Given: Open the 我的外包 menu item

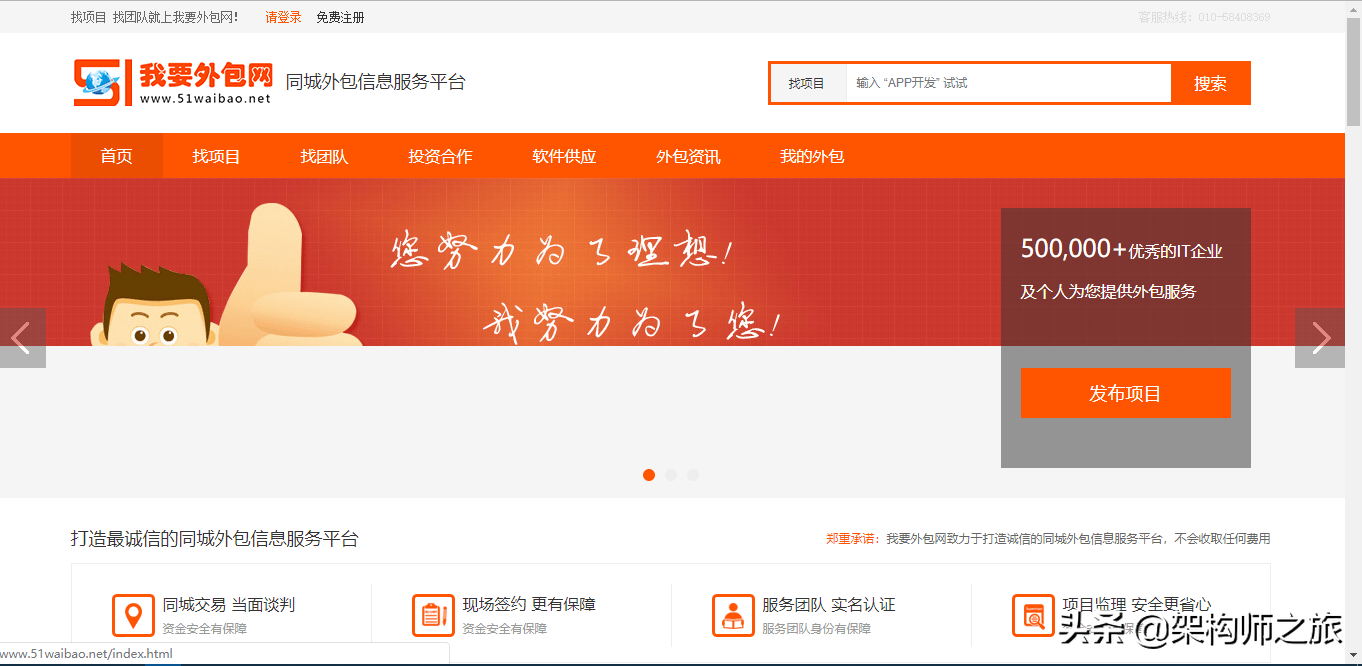Looking at the screenshot, I should [812, 156].
